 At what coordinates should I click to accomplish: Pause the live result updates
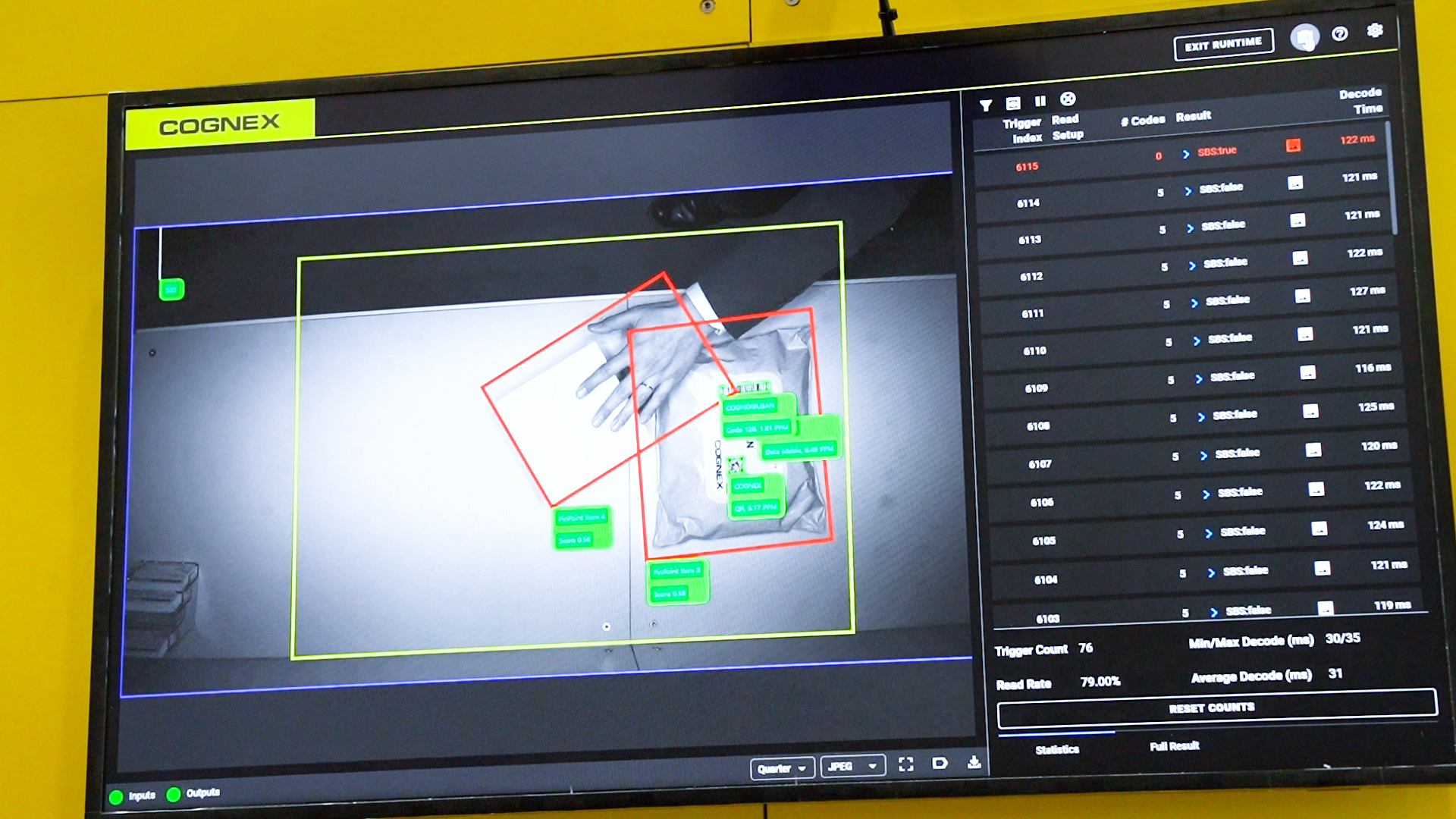point(1040,101)
